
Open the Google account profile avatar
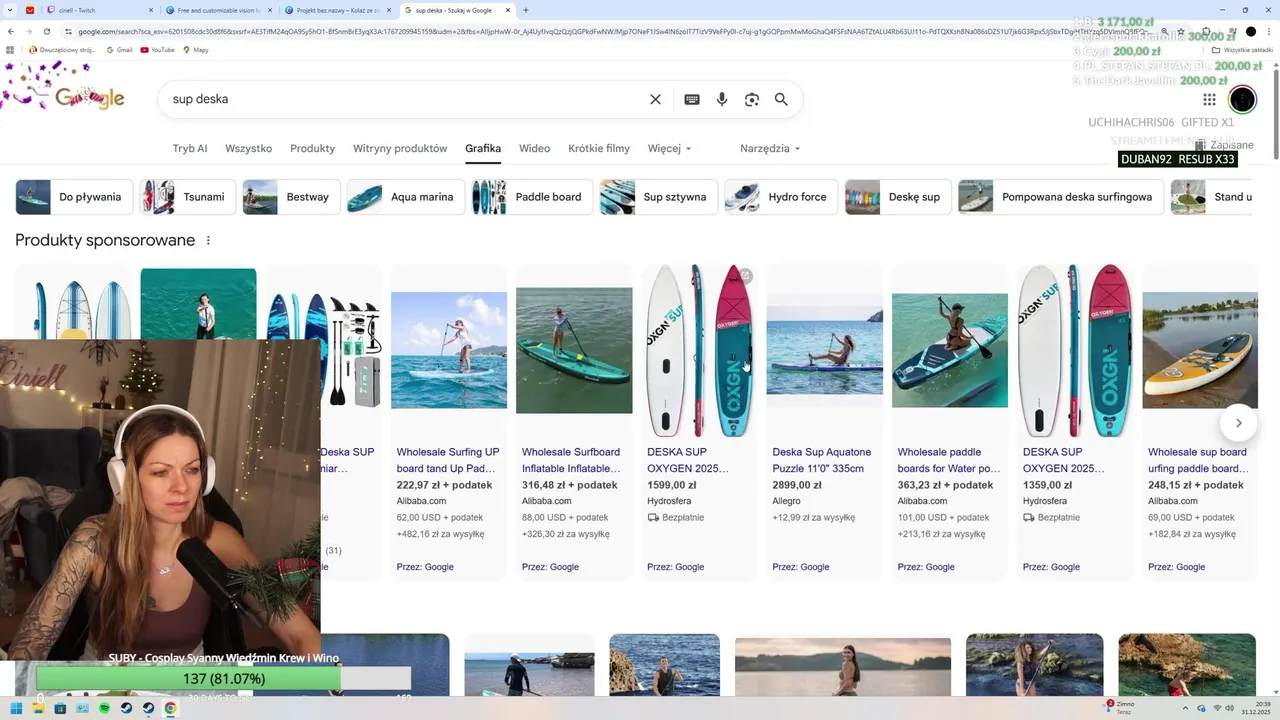click(1242, 99)
